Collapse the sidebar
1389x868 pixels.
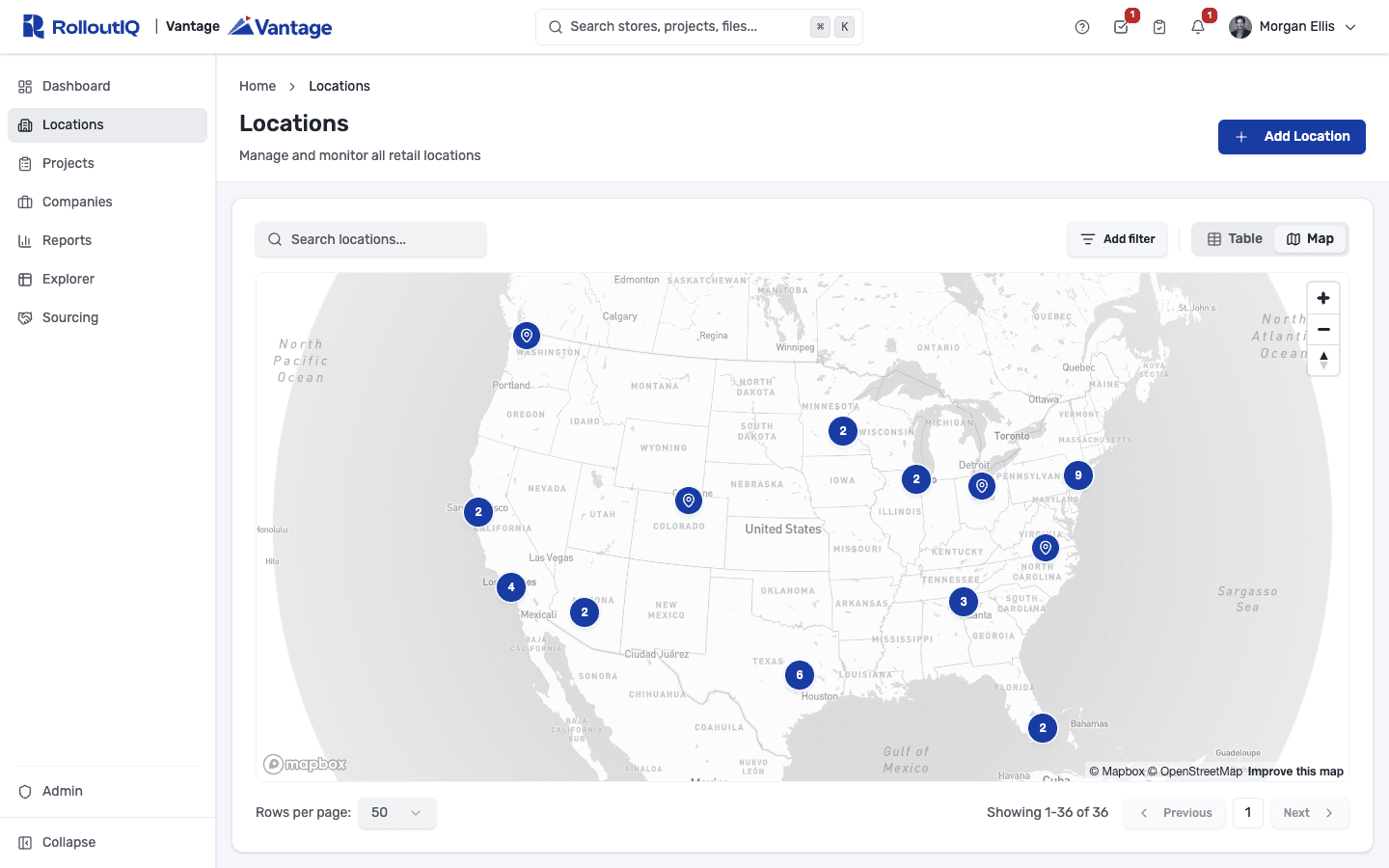[107, 843]
